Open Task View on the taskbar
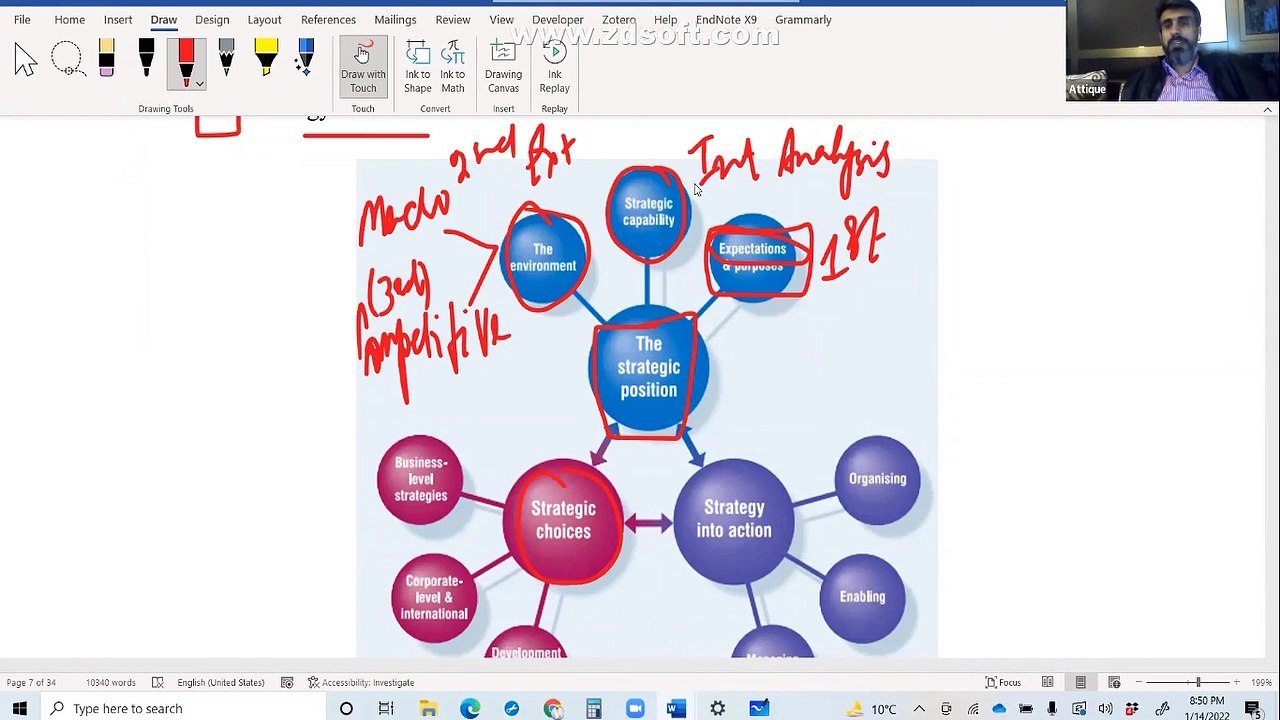The width and height of the screenshot is (1280, 720). pyautogui.click(x=386, y=708)
